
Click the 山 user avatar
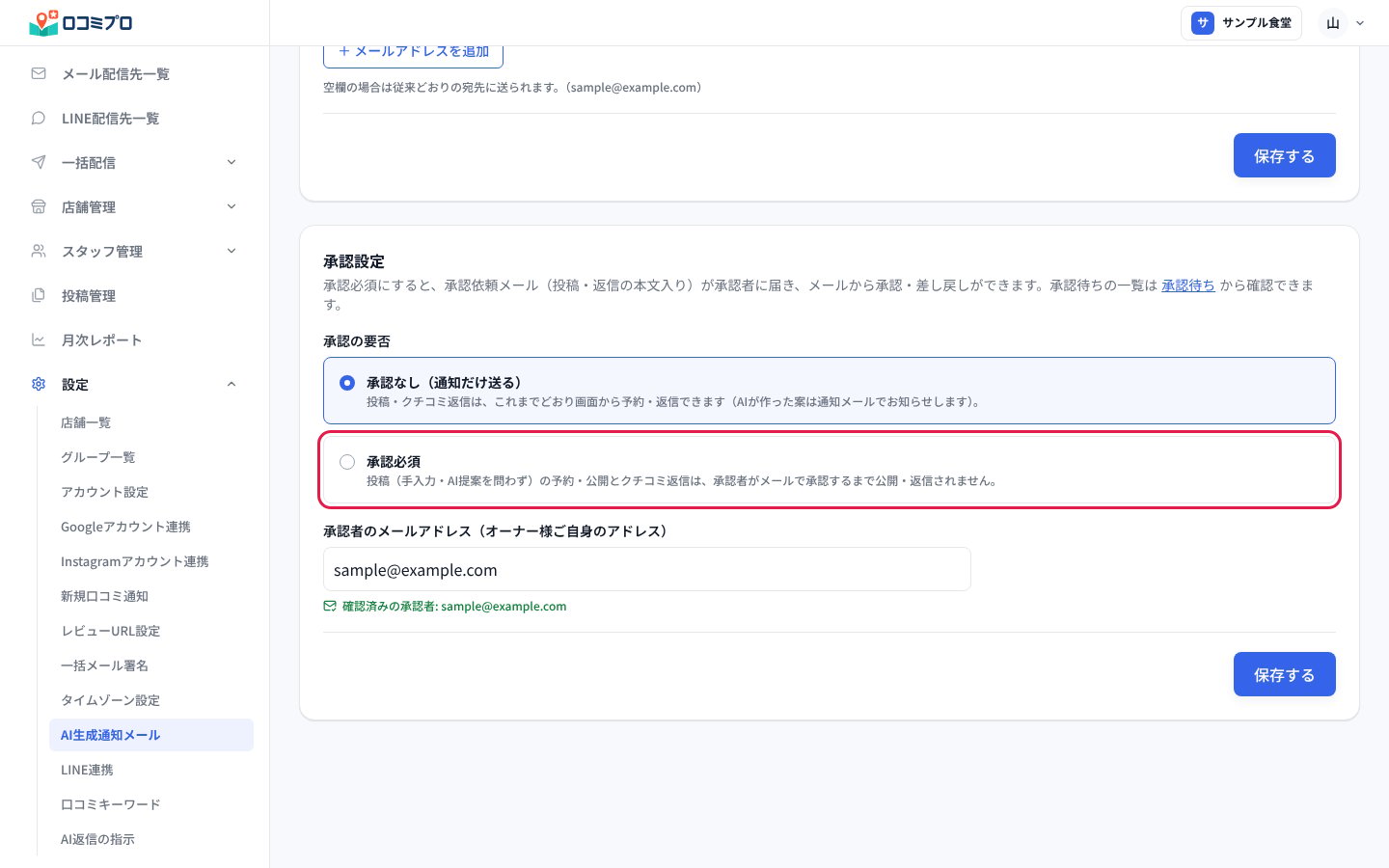pyautogui.click(x=1332, y=23)
